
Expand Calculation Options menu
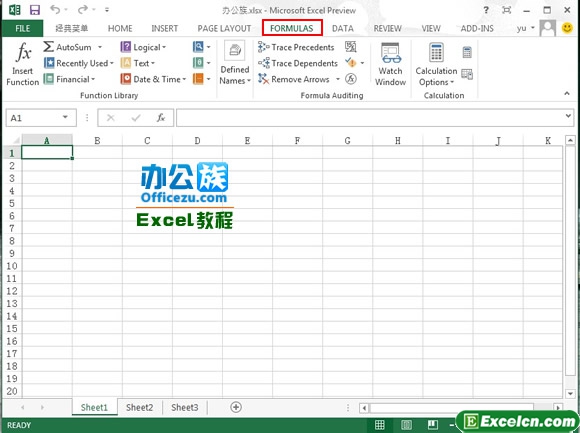436,64
